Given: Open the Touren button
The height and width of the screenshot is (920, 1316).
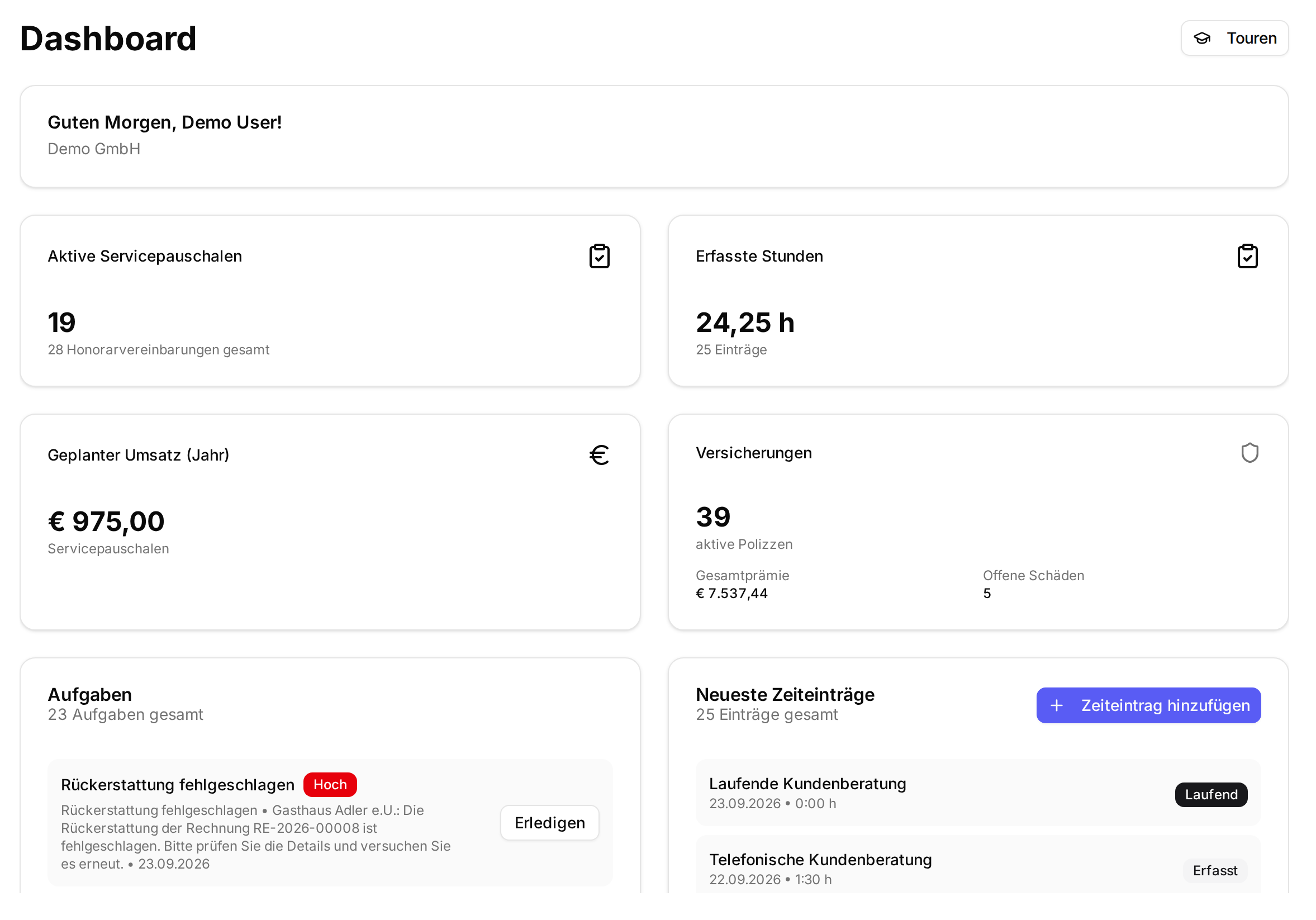Looking at the screenshot, I should [x=1234, y=39].
